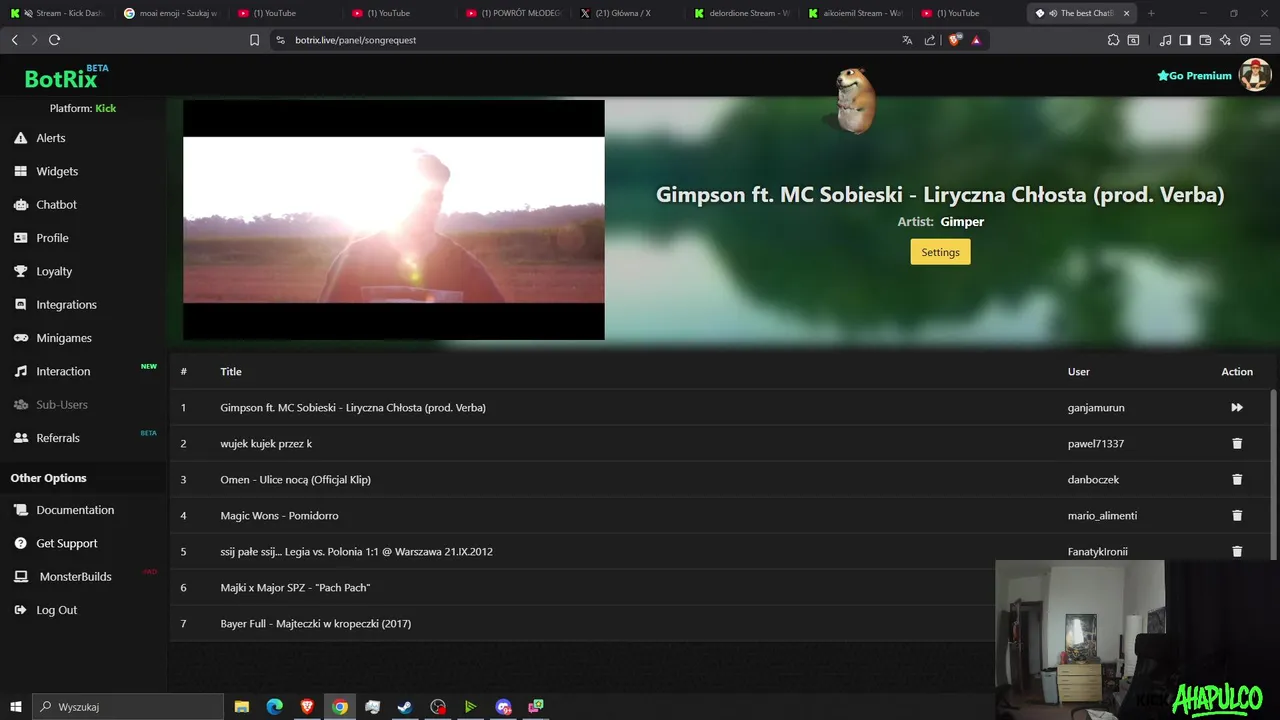Image resolution: width=1280 pixels, height=720 pixels.
Task: Click the Referrals icon in sidebar
Action: click(x=20, y=438)
